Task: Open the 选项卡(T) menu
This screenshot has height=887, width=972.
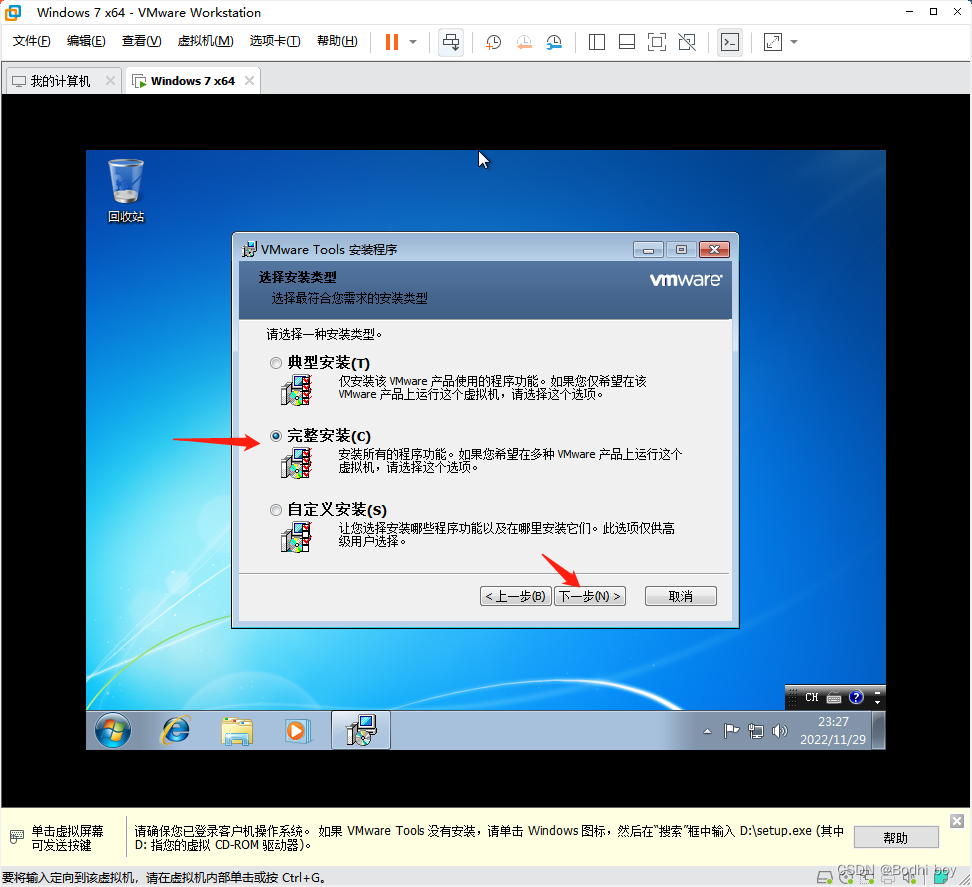Action: (x=275, y=41)
